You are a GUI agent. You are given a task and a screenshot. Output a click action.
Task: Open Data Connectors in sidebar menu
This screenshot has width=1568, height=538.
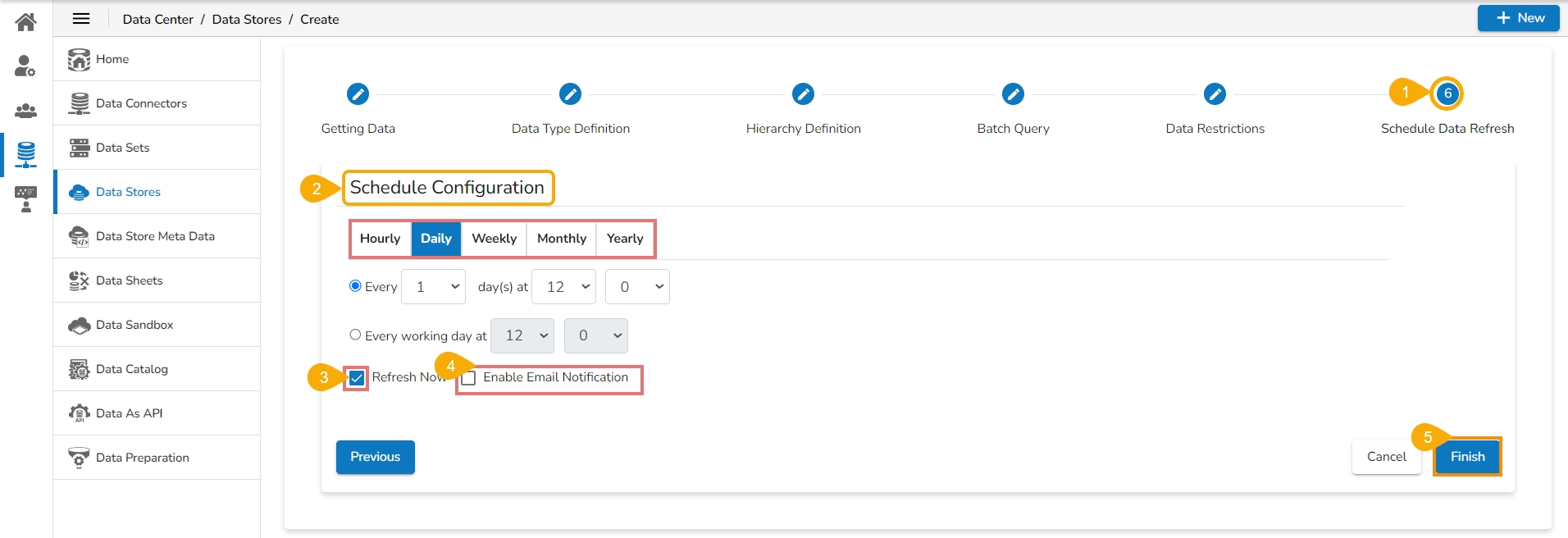[157, 103]
